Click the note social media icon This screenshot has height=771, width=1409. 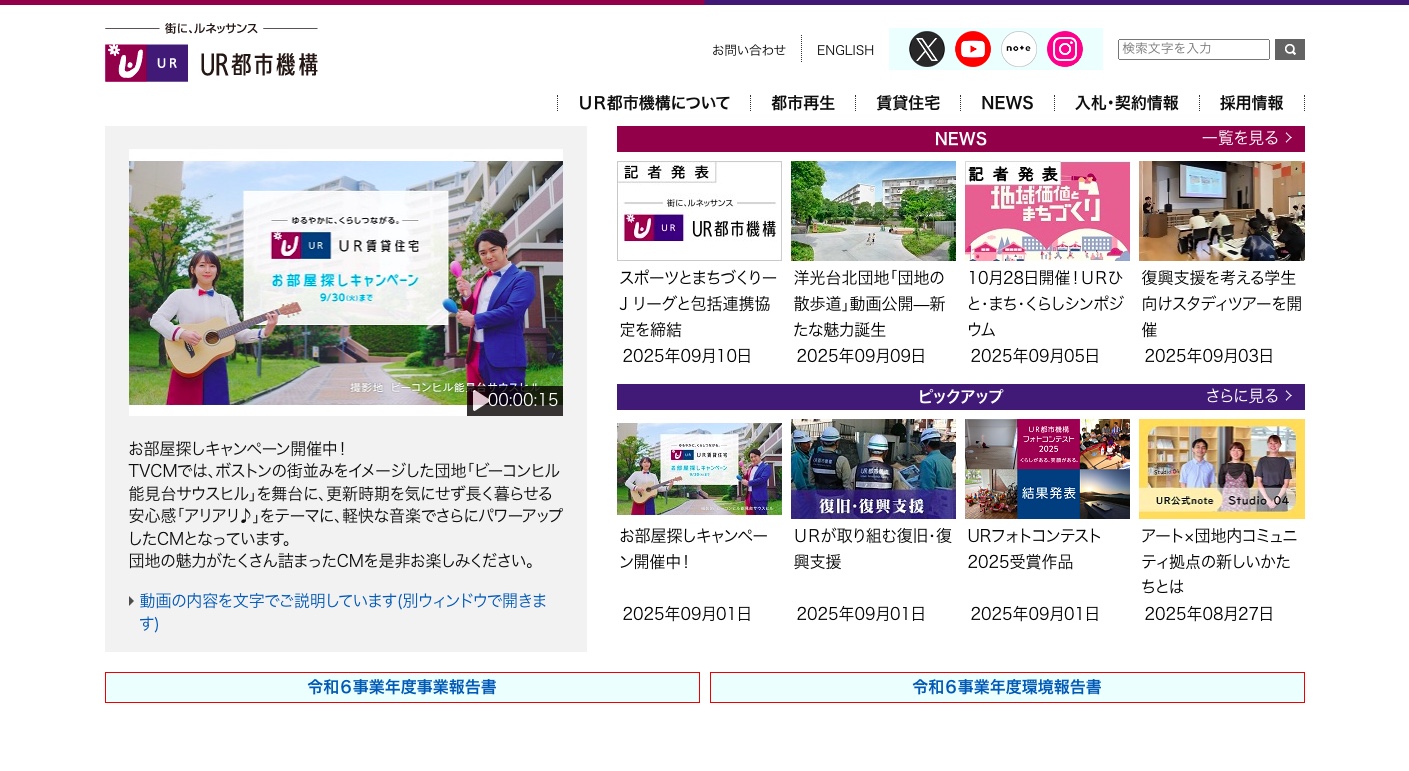tap(1018, 49)
